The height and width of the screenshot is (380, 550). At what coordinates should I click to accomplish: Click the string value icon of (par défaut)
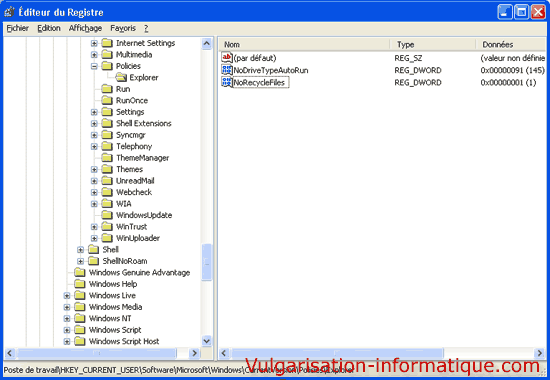point(227,58)
